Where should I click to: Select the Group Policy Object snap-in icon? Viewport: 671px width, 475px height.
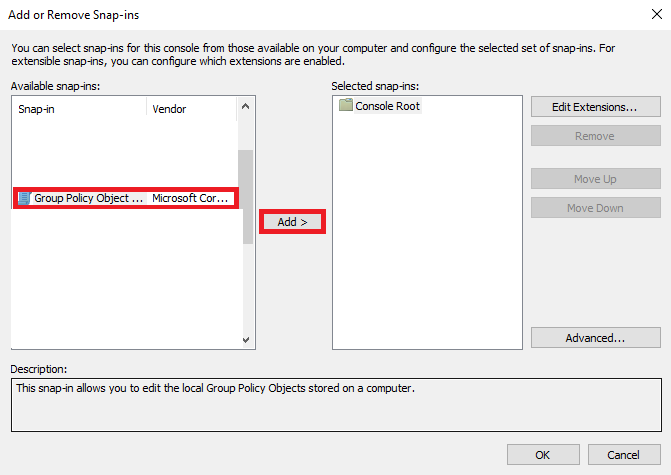[24, 198]
